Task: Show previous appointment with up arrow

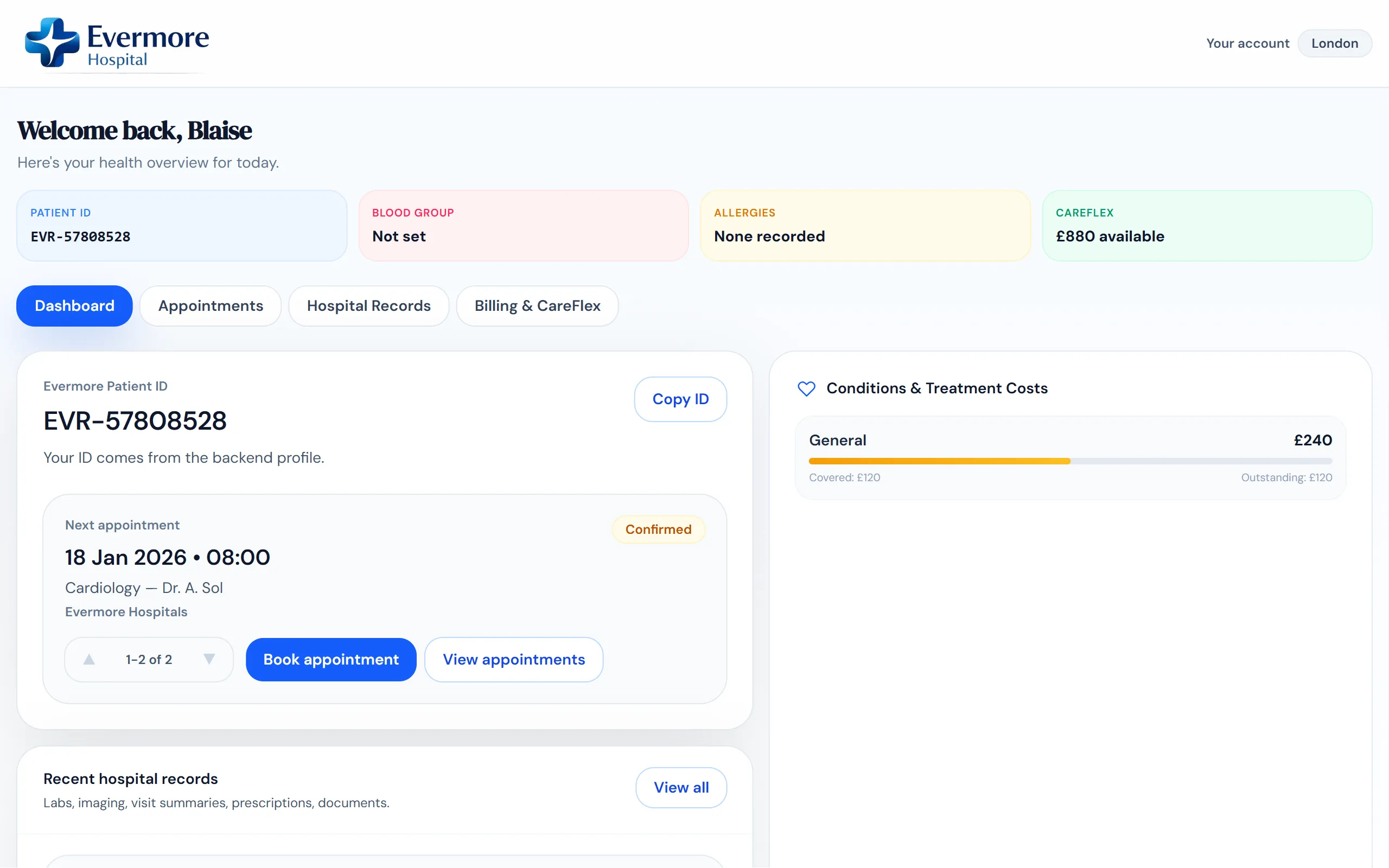Action: [x=89, y=659]
